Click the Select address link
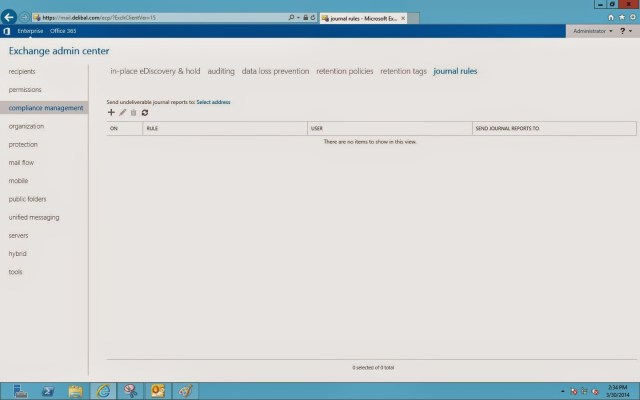The width and height of the screenshot is (640, 400). (x=213, y=102)
